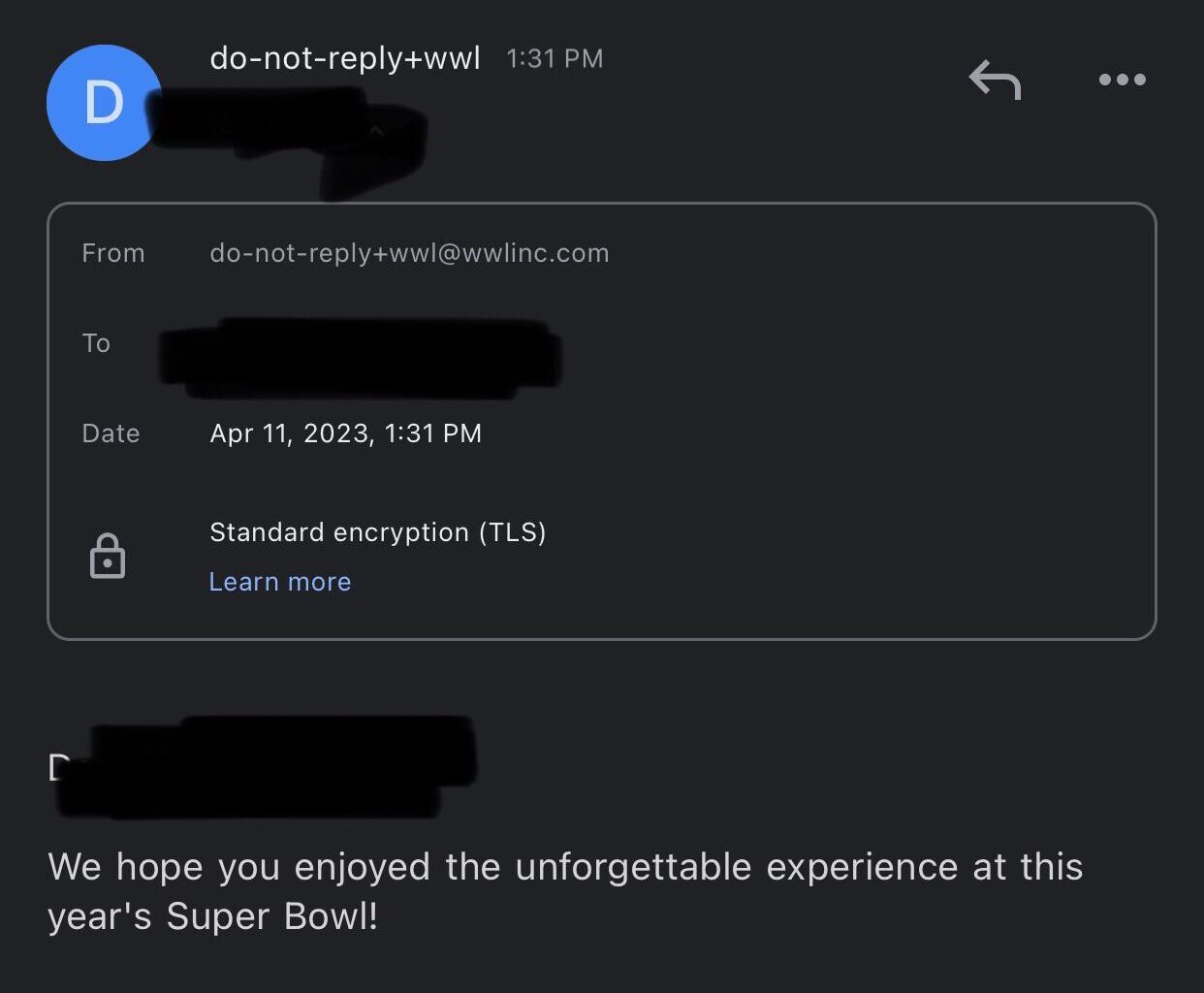The height and width of the screenshot is (993, 1204).
Task: Tap the redacted recipient summary under sender name
Action: pyautogui.click(x=281, y=136)
